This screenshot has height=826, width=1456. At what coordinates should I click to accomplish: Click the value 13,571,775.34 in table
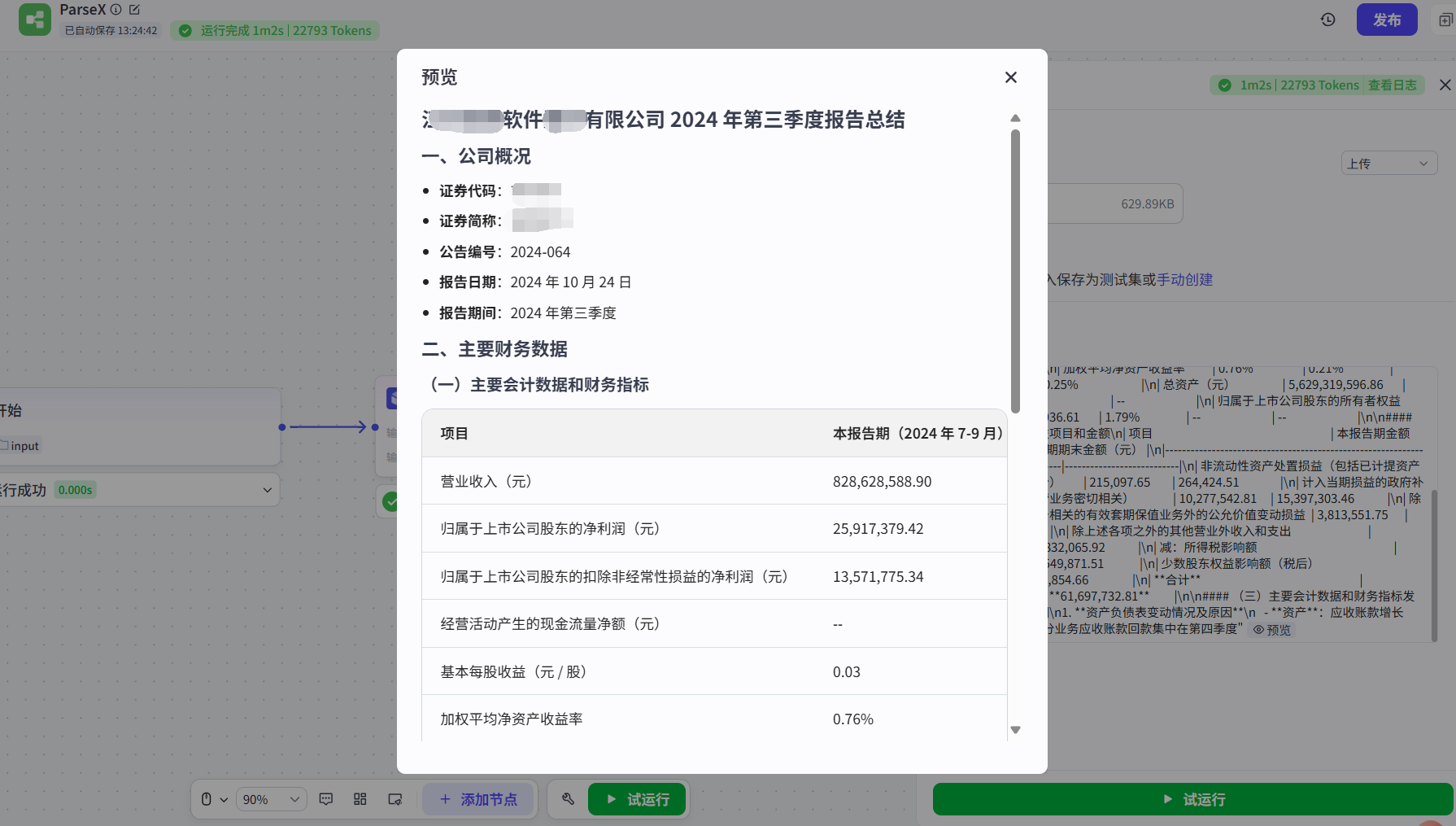(x=878, y=576)
